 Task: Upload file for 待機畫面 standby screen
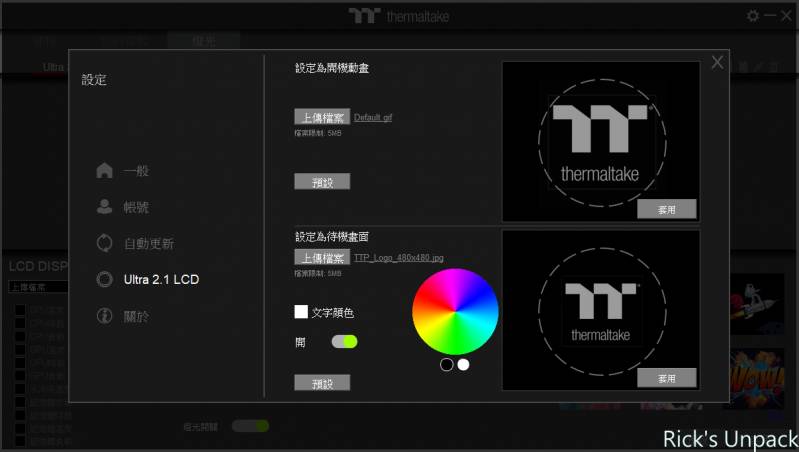point(322,257)
